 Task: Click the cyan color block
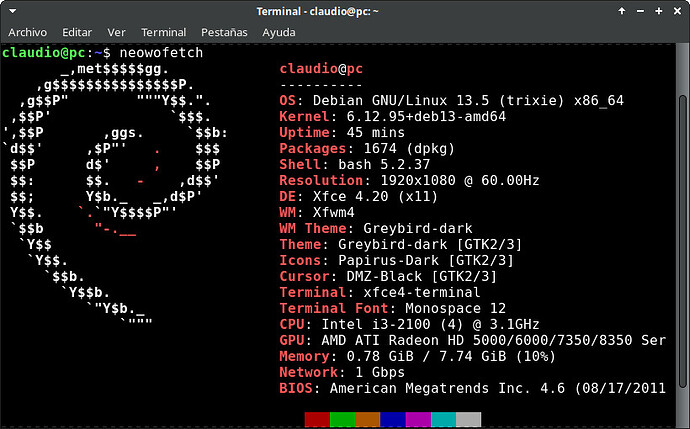click(443, 419)
